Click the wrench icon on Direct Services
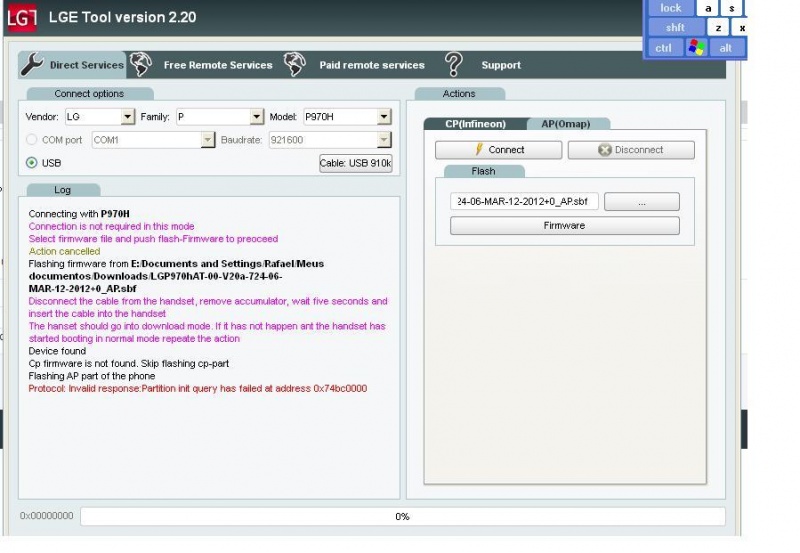The width and height of the screenshot is (800, 553). pyautogui.click(x=32, y=65)
